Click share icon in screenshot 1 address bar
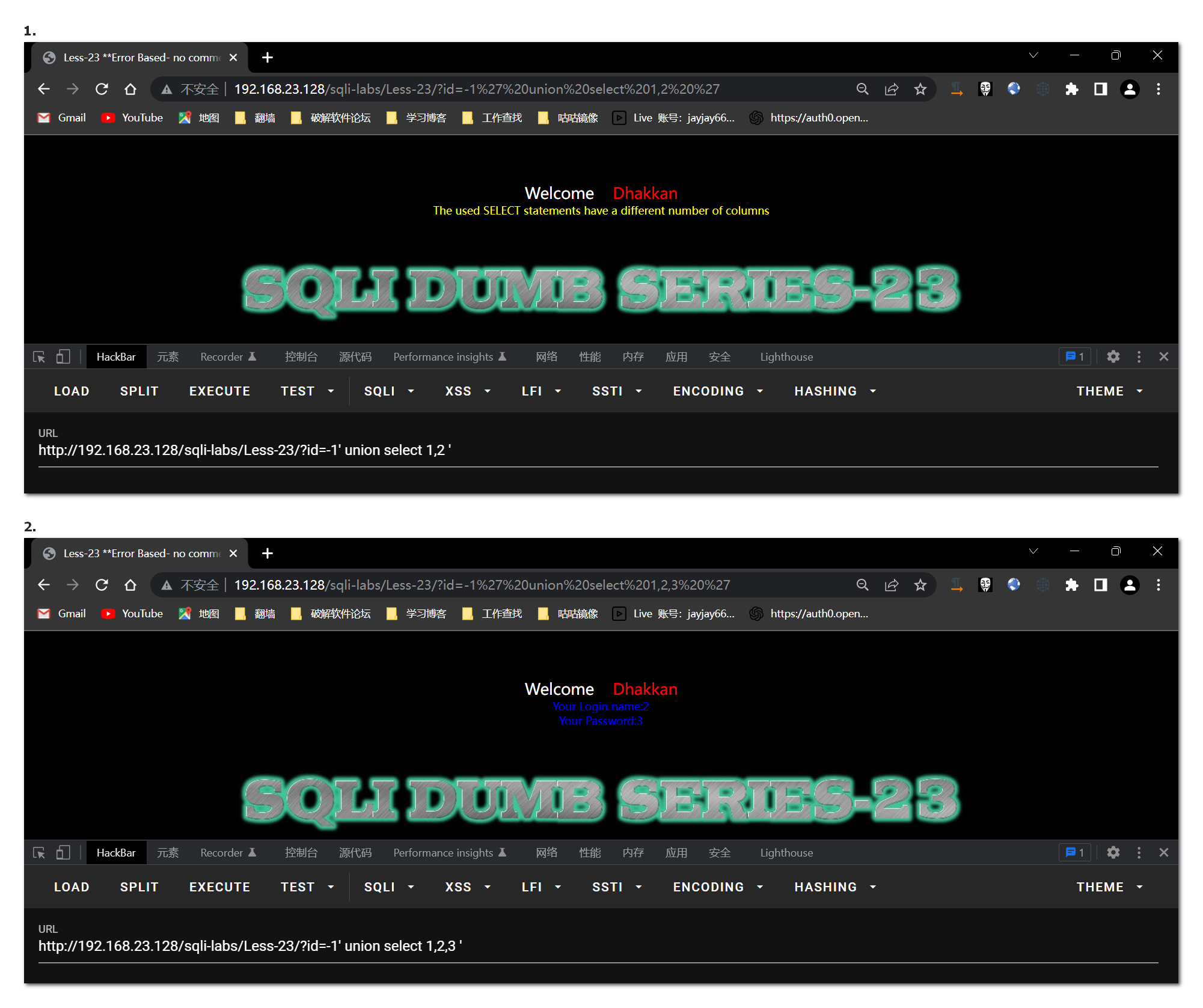This screenshot has height=1008, width=1203. click(x=891, y=89)
